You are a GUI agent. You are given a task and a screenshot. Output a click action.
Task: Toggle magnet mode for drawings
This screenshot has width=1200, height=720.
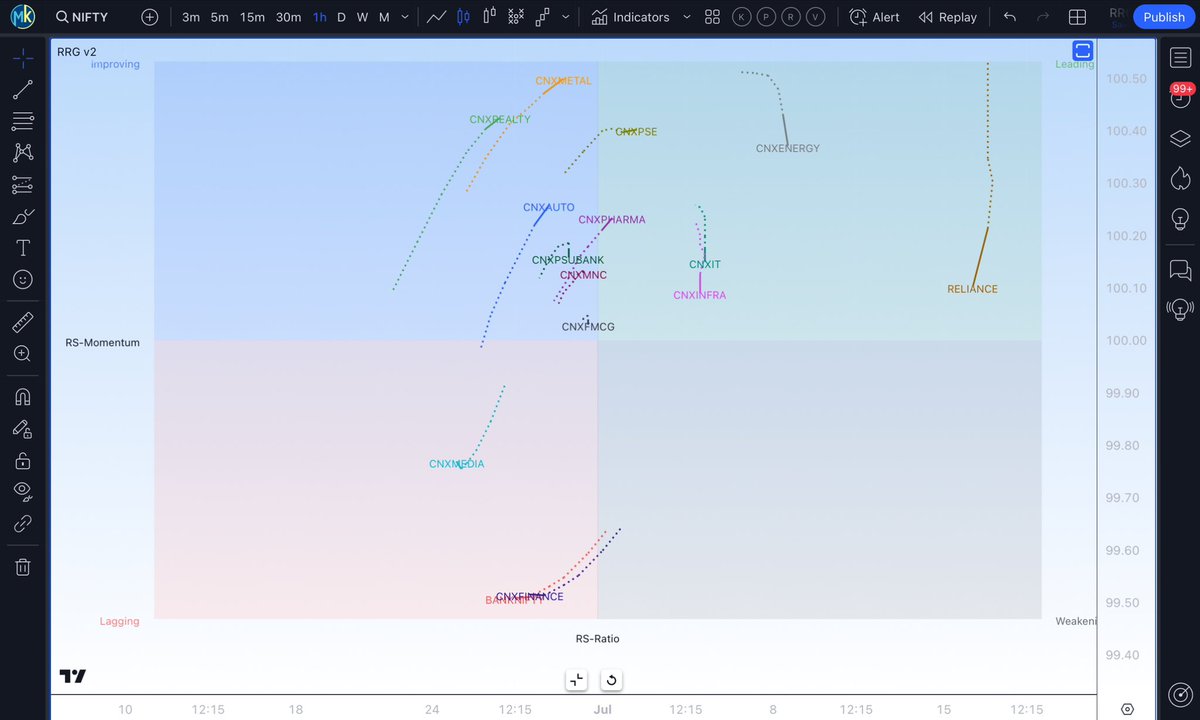point(22,396)
